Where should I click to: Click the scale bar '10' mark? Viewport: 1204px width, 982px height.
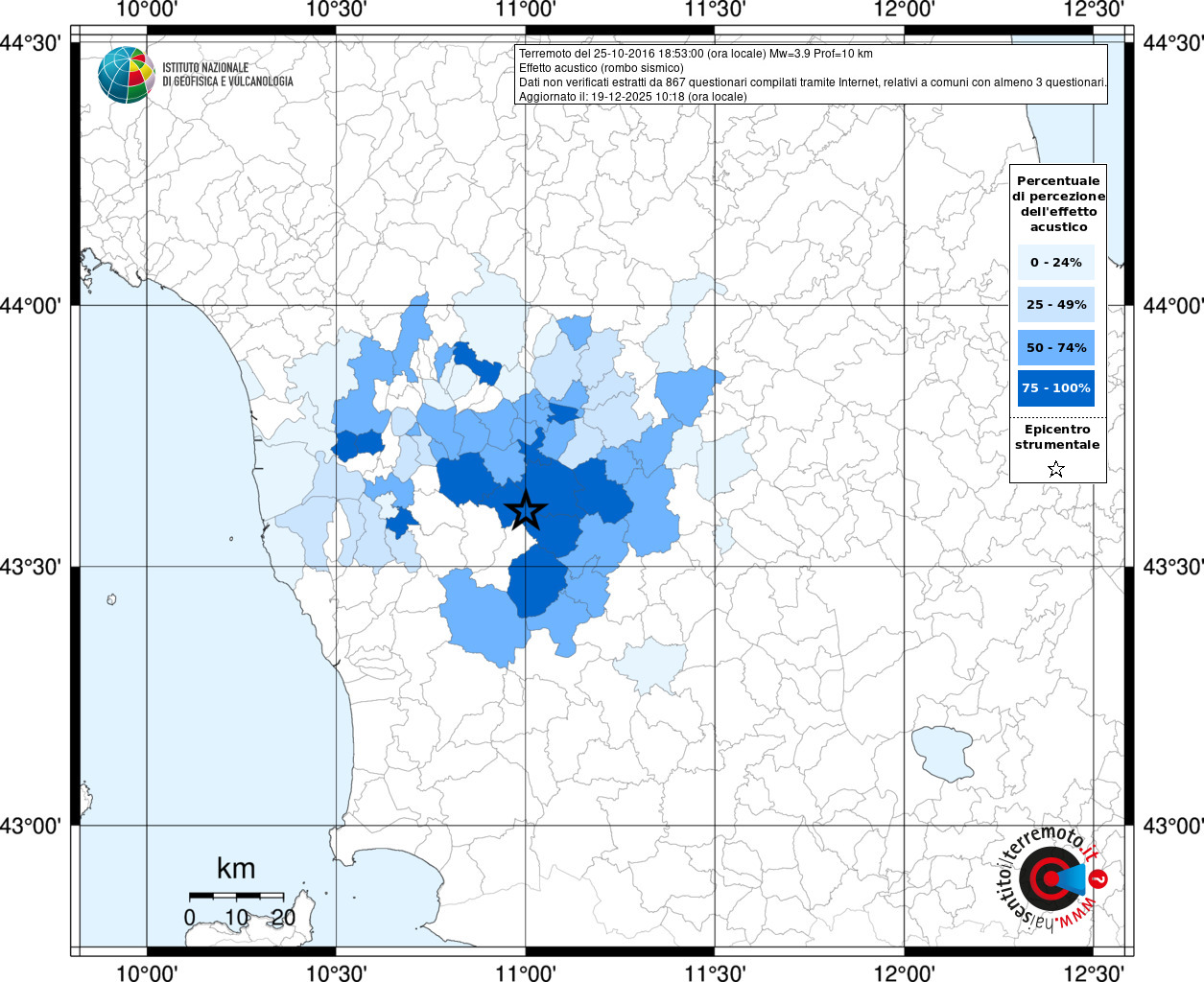click(x=236, y=918)
